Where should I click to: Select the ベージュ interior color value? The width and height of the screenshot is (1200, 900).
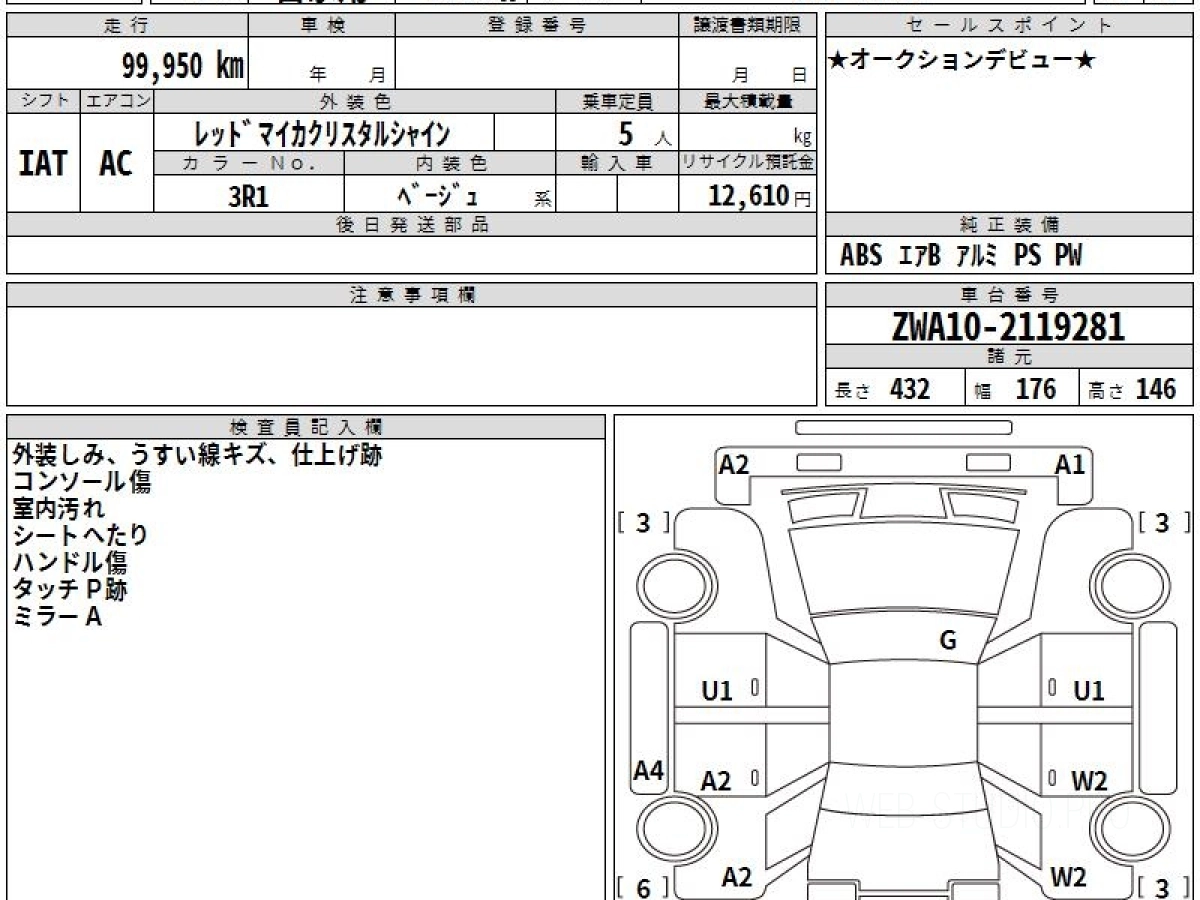(x=438, y=195)
